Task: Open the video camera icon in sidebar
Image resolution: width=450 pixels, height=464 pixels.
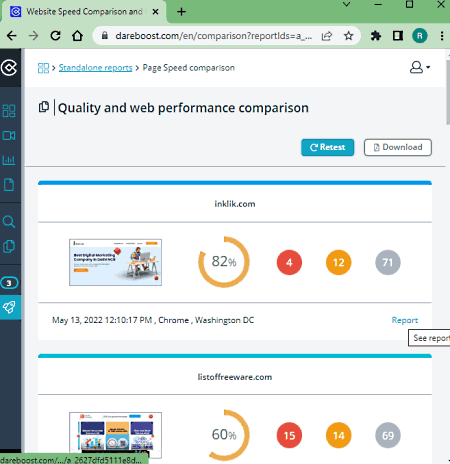Action: [9, 135]
